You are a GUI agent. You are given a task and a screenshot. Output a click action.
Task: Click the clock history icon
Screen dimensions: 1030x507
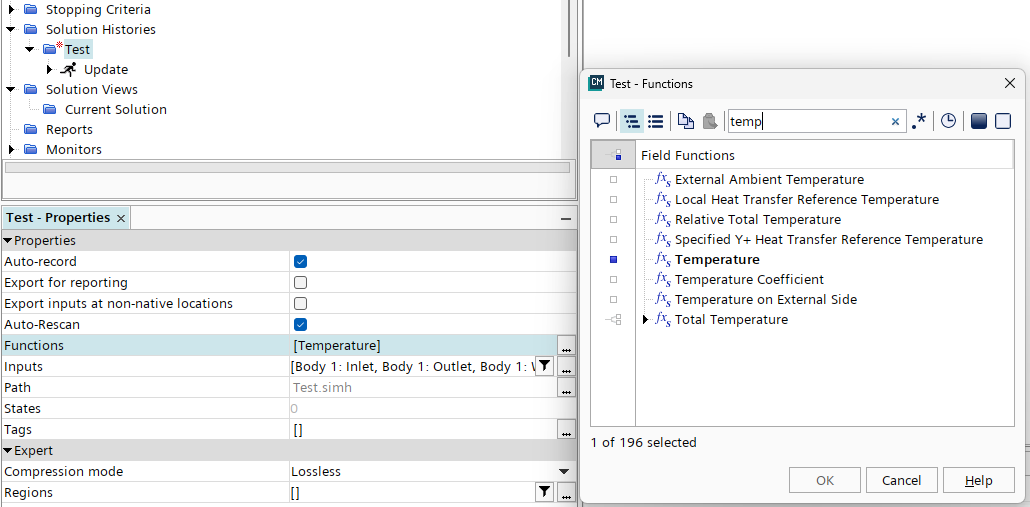(x=948, y=121)
